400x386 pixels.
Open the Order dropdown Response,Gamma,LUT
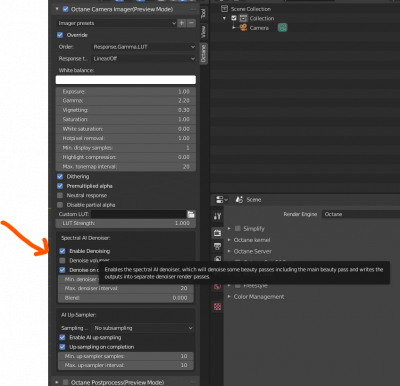(144, 47)
